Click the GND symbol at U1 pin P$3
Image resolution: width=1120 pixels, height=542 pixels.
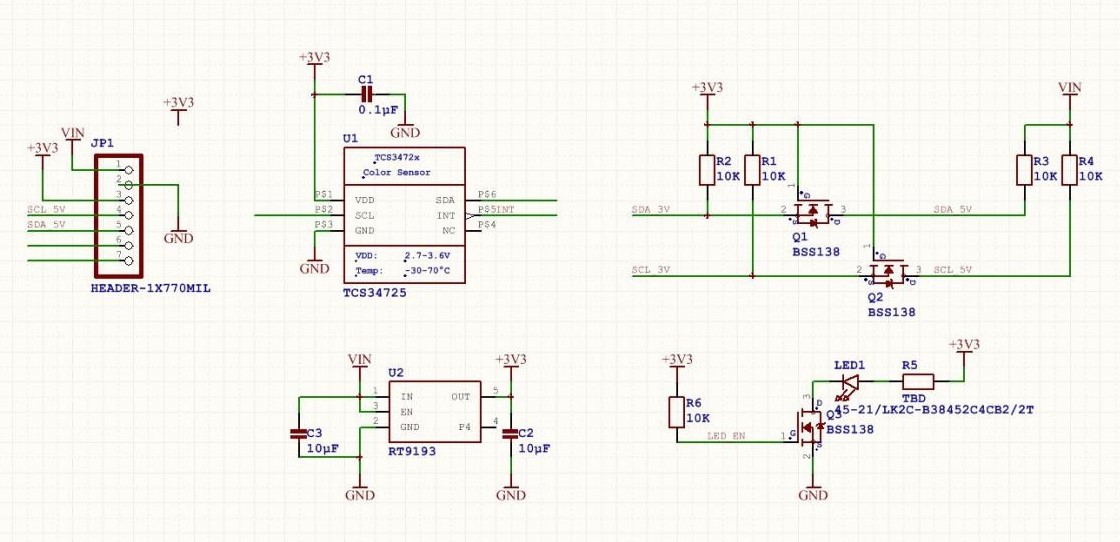pyautogui.click(x=314, y=267)
